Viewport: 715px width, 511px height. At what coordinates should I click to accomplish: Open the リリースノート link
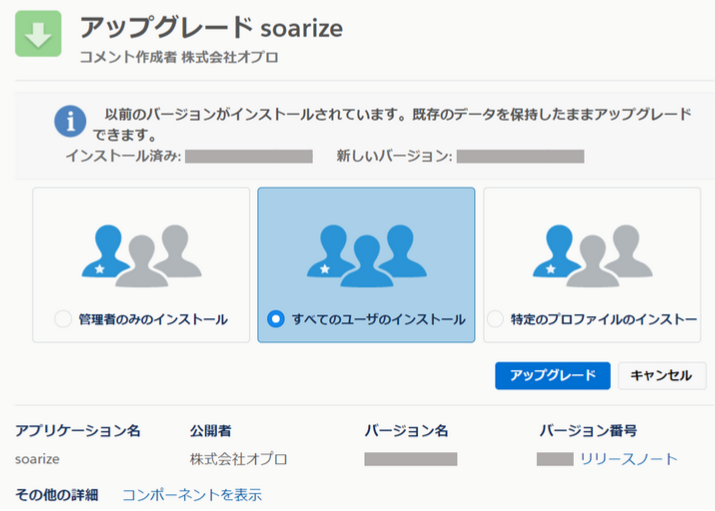629,459
